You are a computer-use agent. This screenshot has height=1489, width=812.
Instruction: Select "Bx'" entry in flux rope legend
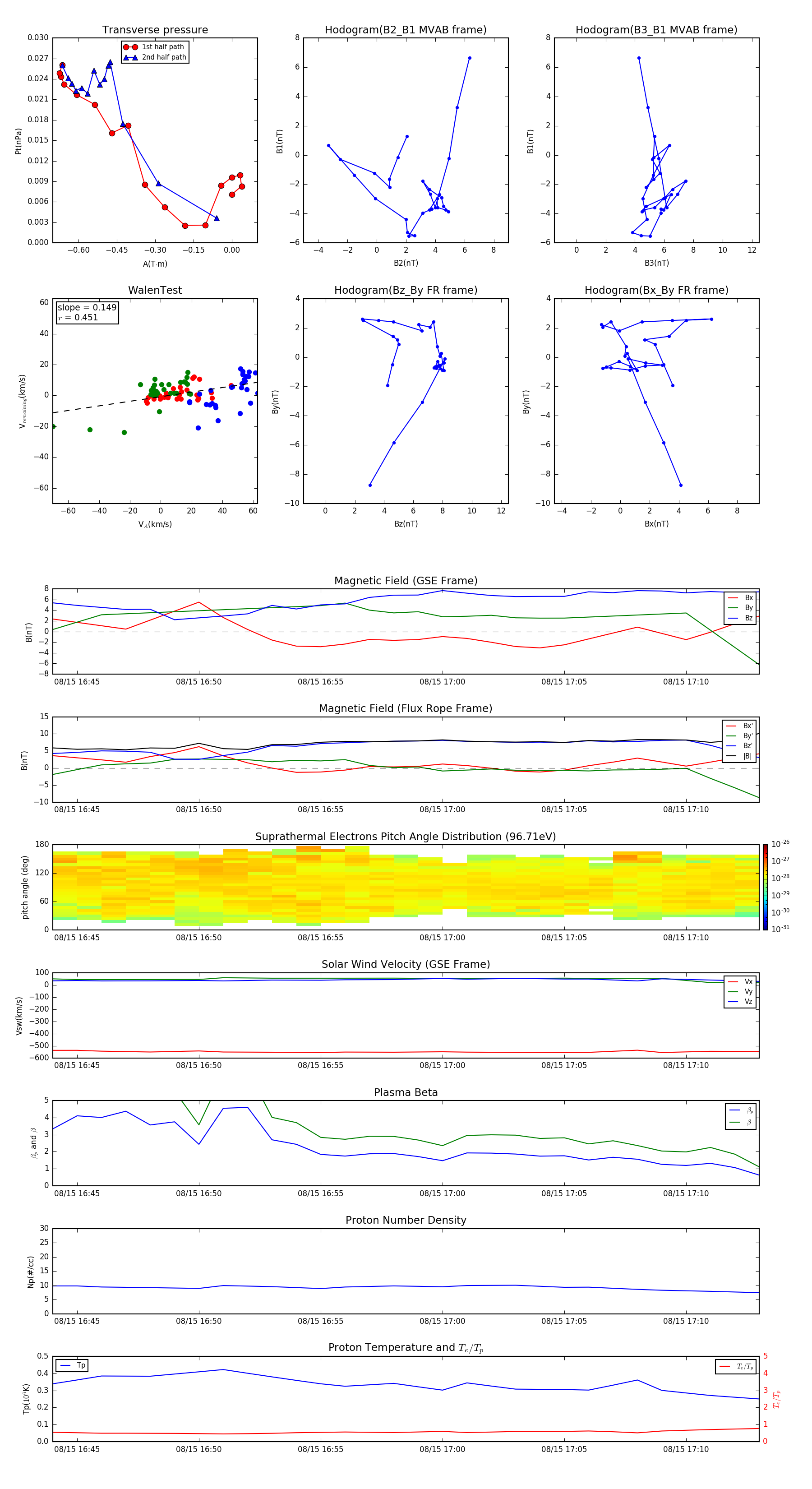point(740,726)
